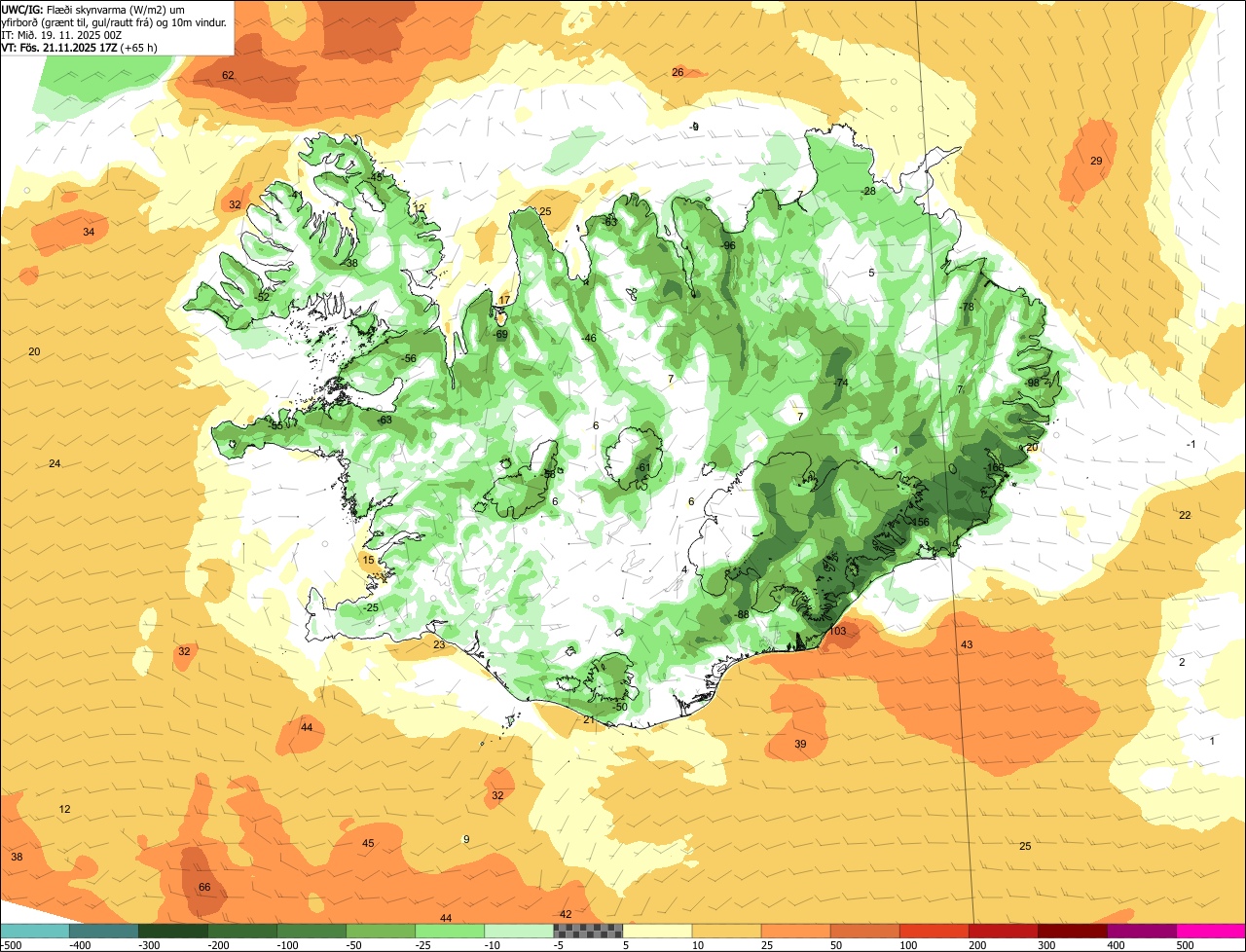Click the purple 400 to 500 legend swatch

tap(1141, 931)
